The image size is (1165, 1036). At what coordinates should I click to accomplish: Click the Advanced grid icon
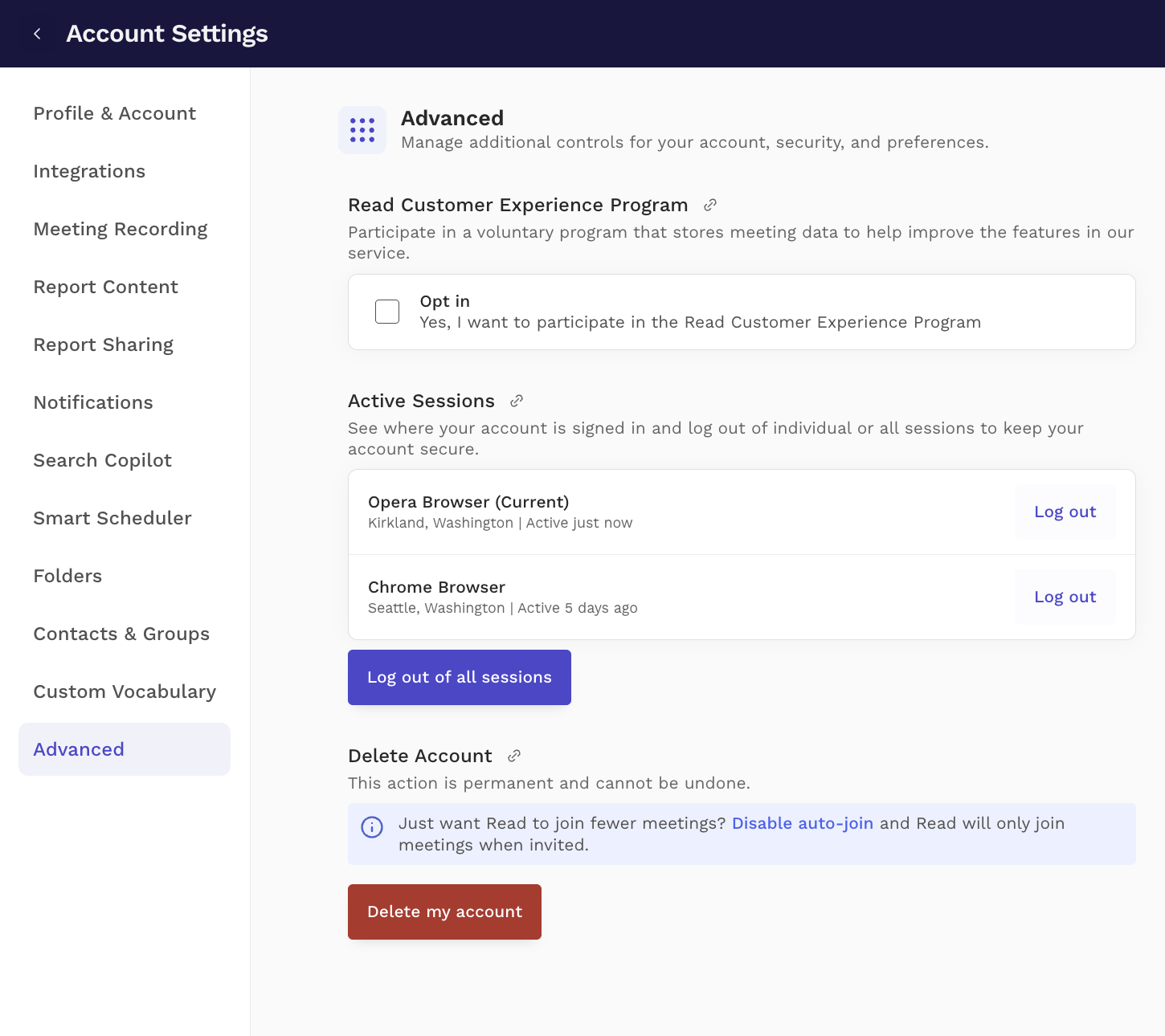click(362, 129)
